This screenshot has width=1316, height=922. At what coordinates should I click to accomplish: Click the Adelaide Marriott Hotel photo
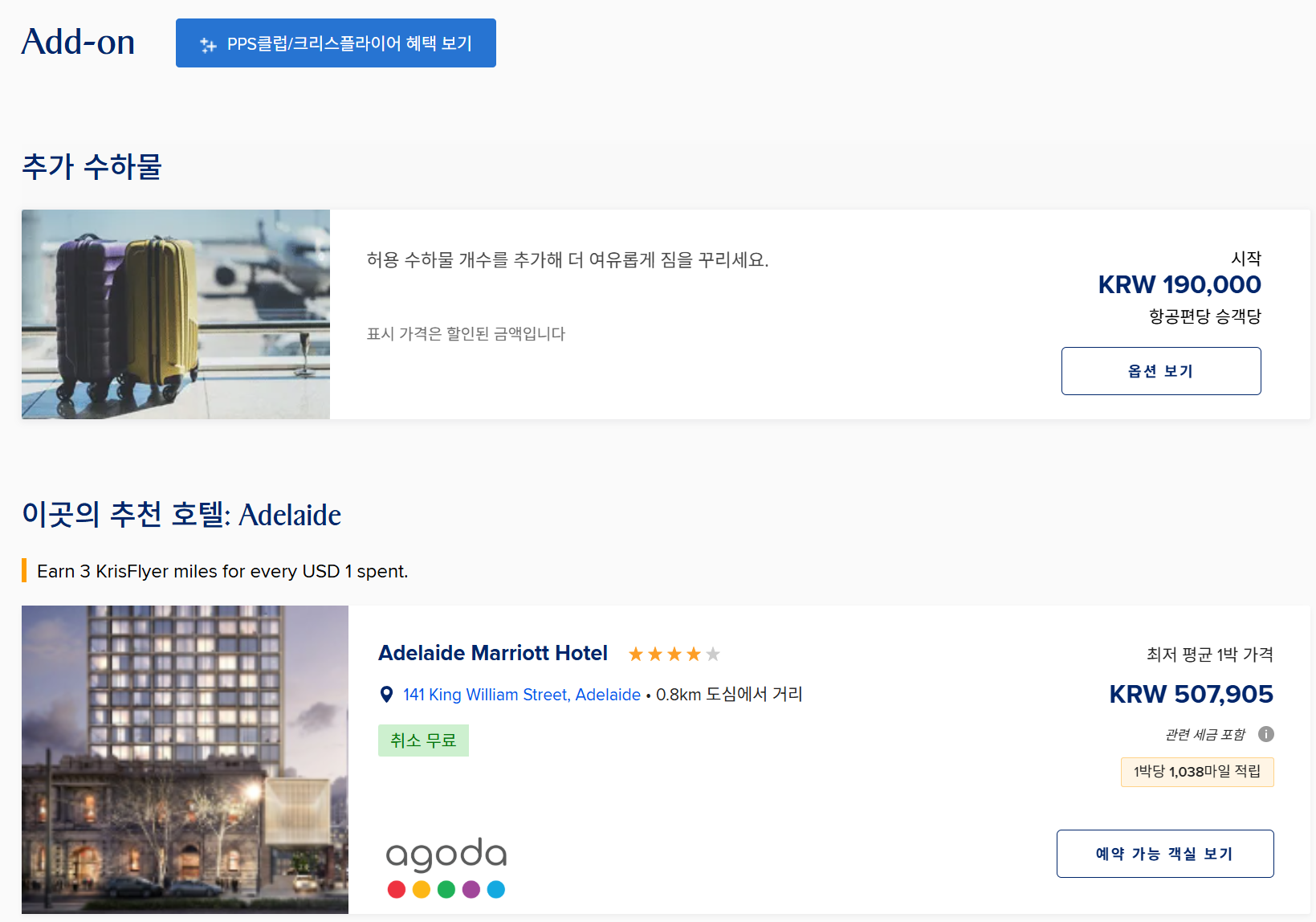point(185,760)
